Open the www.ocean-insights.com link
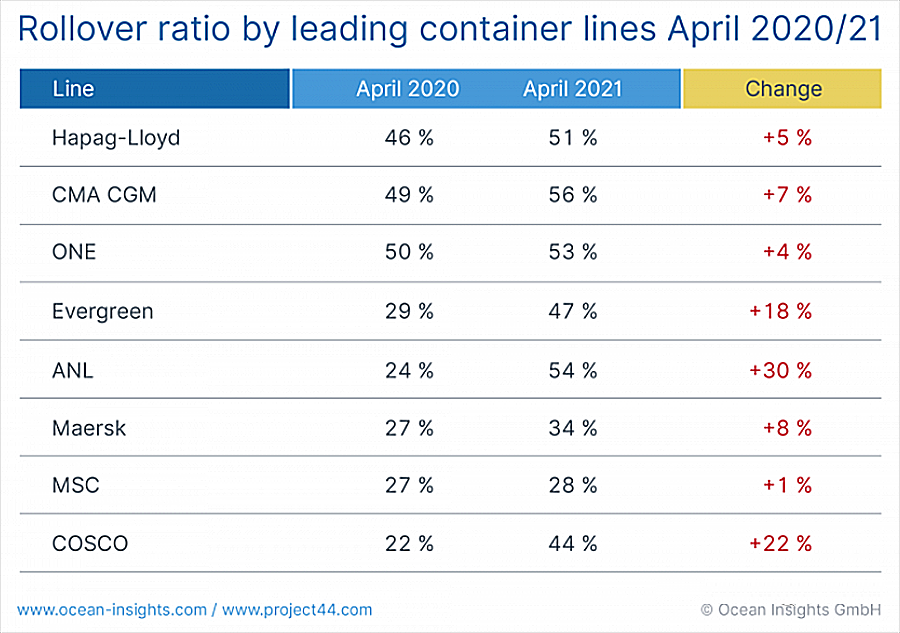900x633 pixels. [x=111, y=609]
